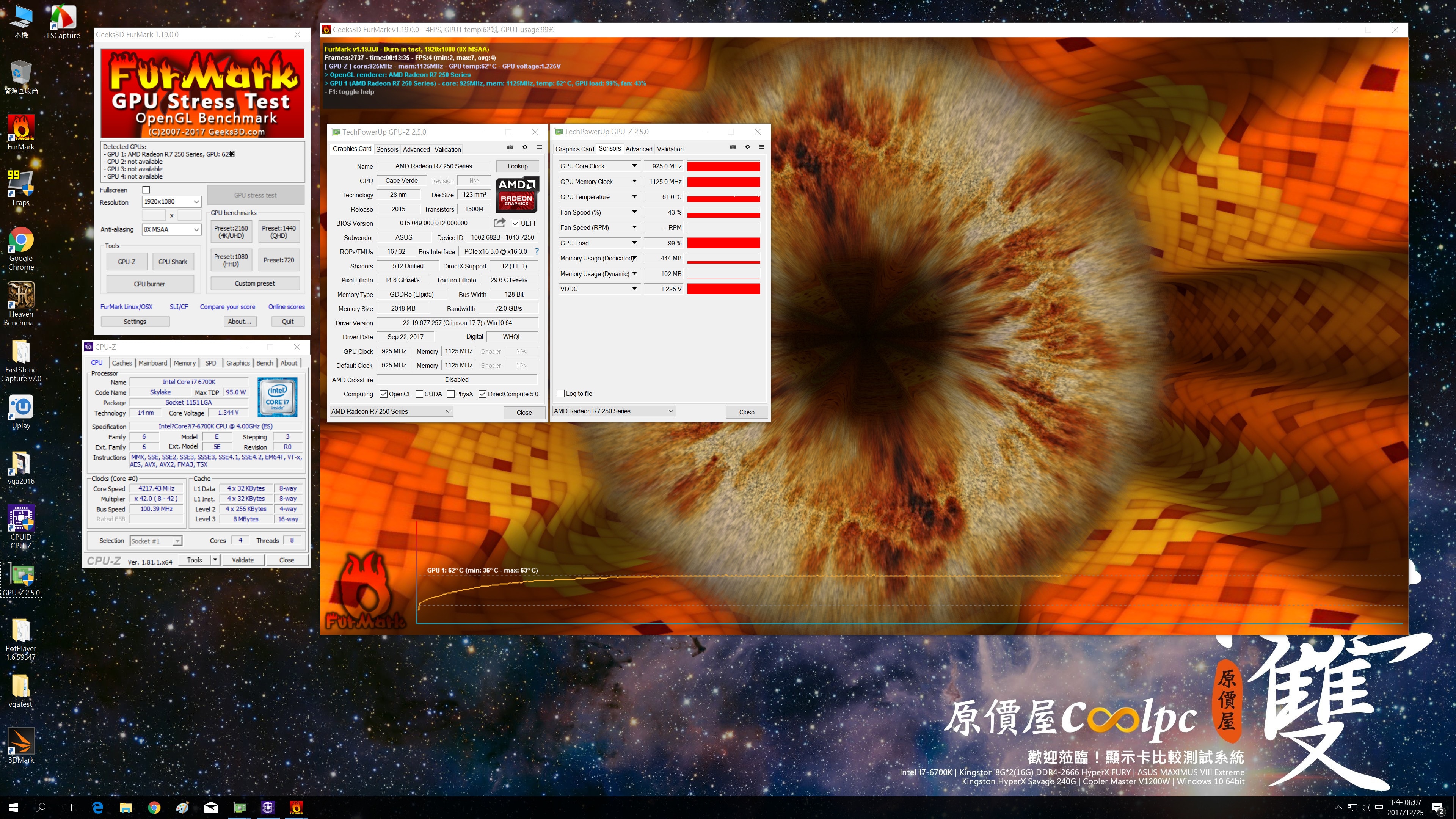
Task: Open GPU selector dropdown in GPU-Z Sensors window
Action: [x=614, y=411]
